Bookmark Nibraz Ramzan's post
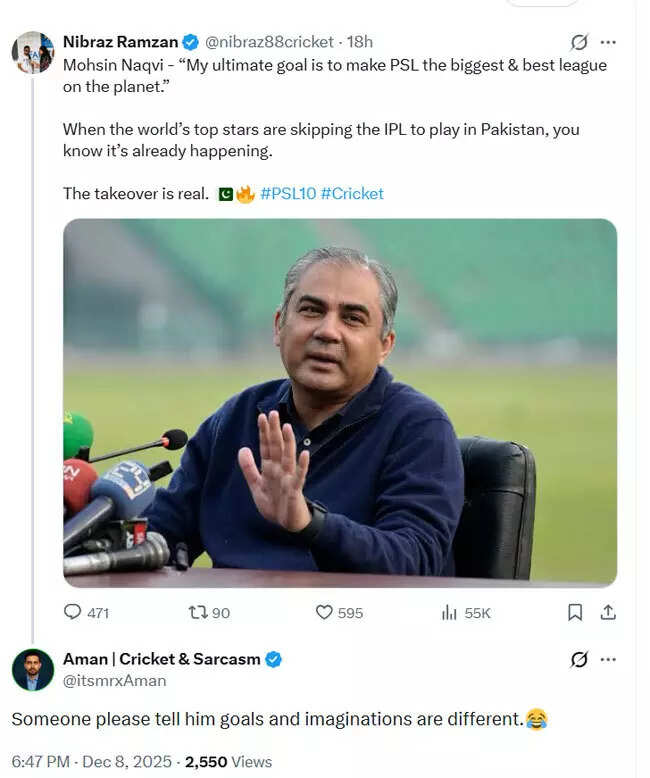 tap(575, 612)
